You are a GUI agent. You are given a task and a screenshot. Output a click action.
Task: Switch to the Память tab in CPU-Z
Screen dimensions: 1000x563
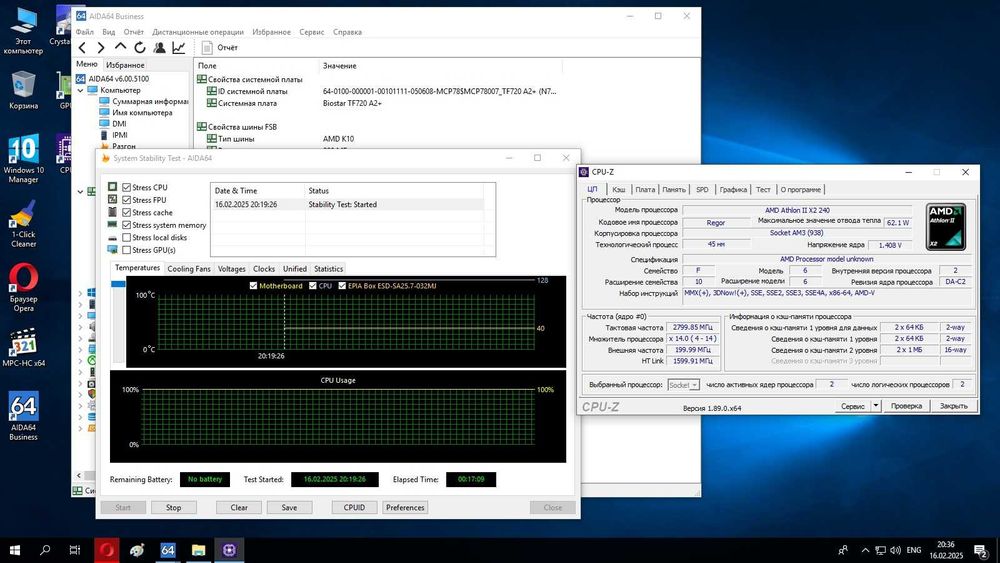673,189
